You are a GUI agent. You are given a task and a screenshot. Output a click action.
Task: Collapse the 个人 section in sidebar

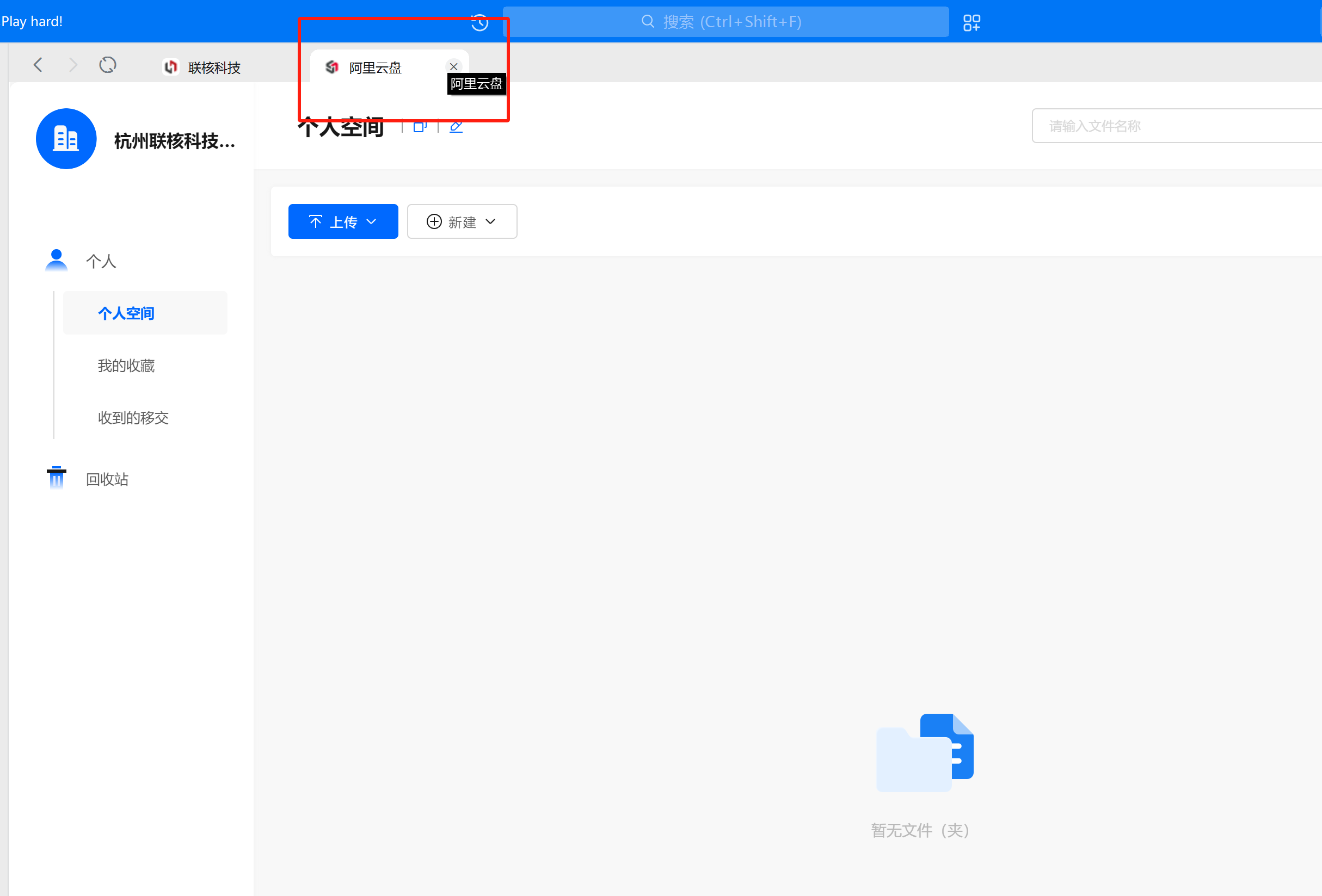click(101, 261)
